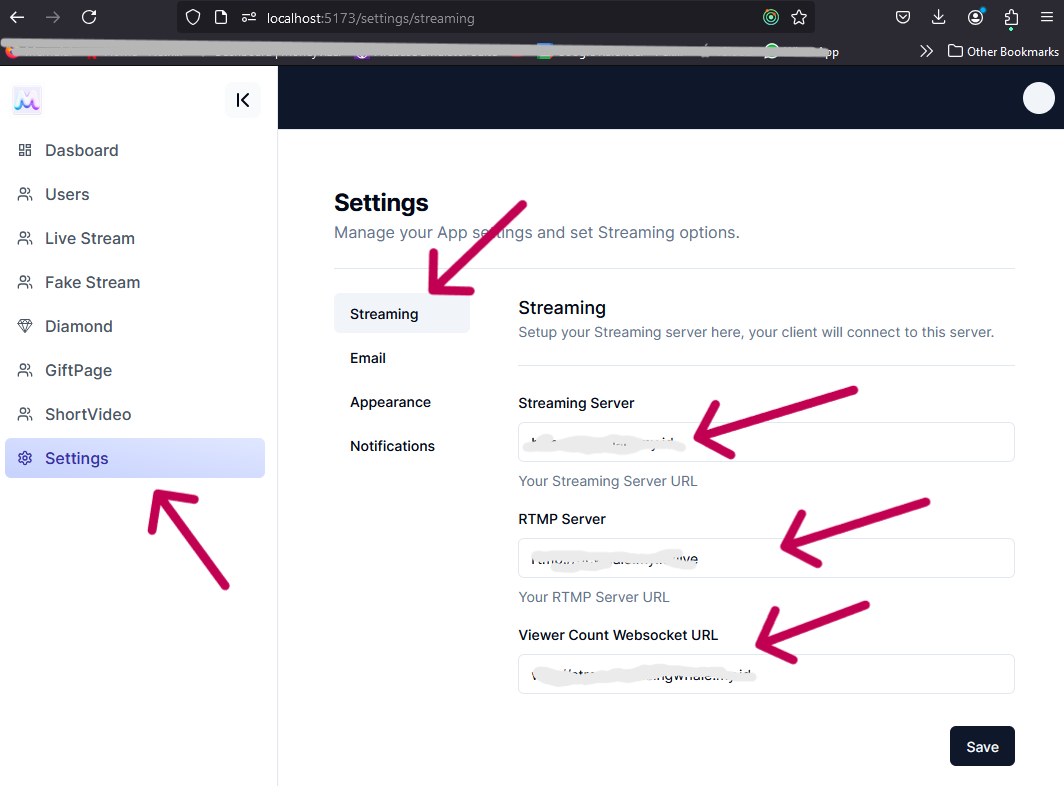Viewport: 1064px width, 786px height.
Task: Select the Streaming settings tab
Action: 384,314
